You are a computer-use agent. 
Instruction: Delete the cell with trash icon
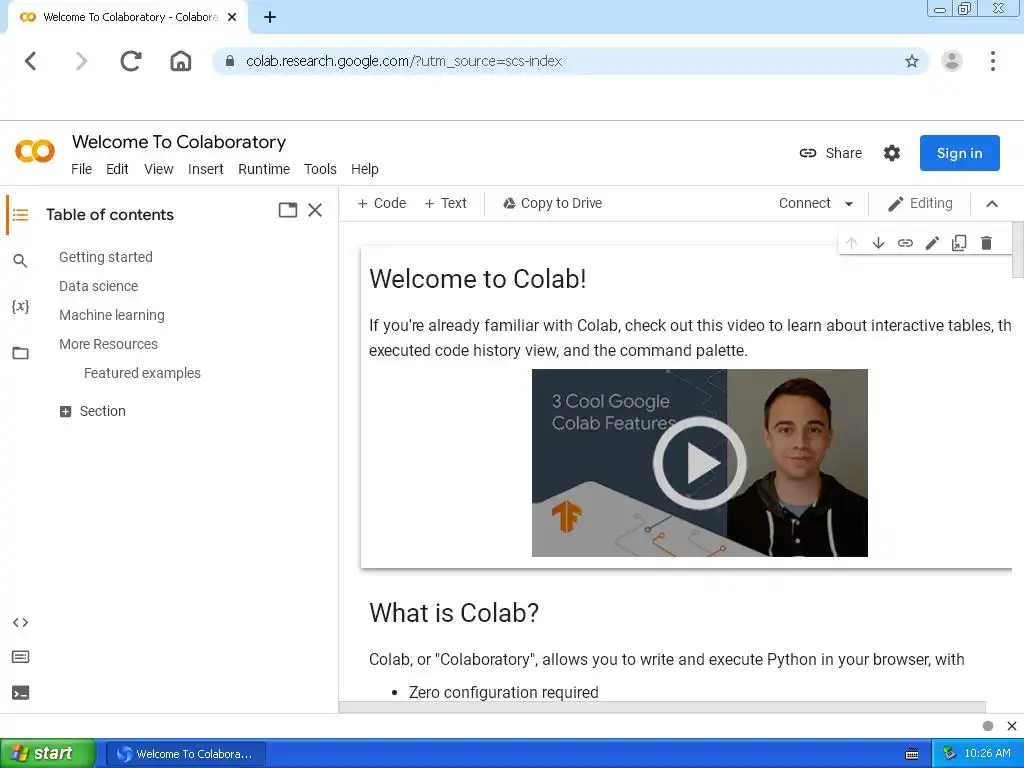[x=986, y=243]
